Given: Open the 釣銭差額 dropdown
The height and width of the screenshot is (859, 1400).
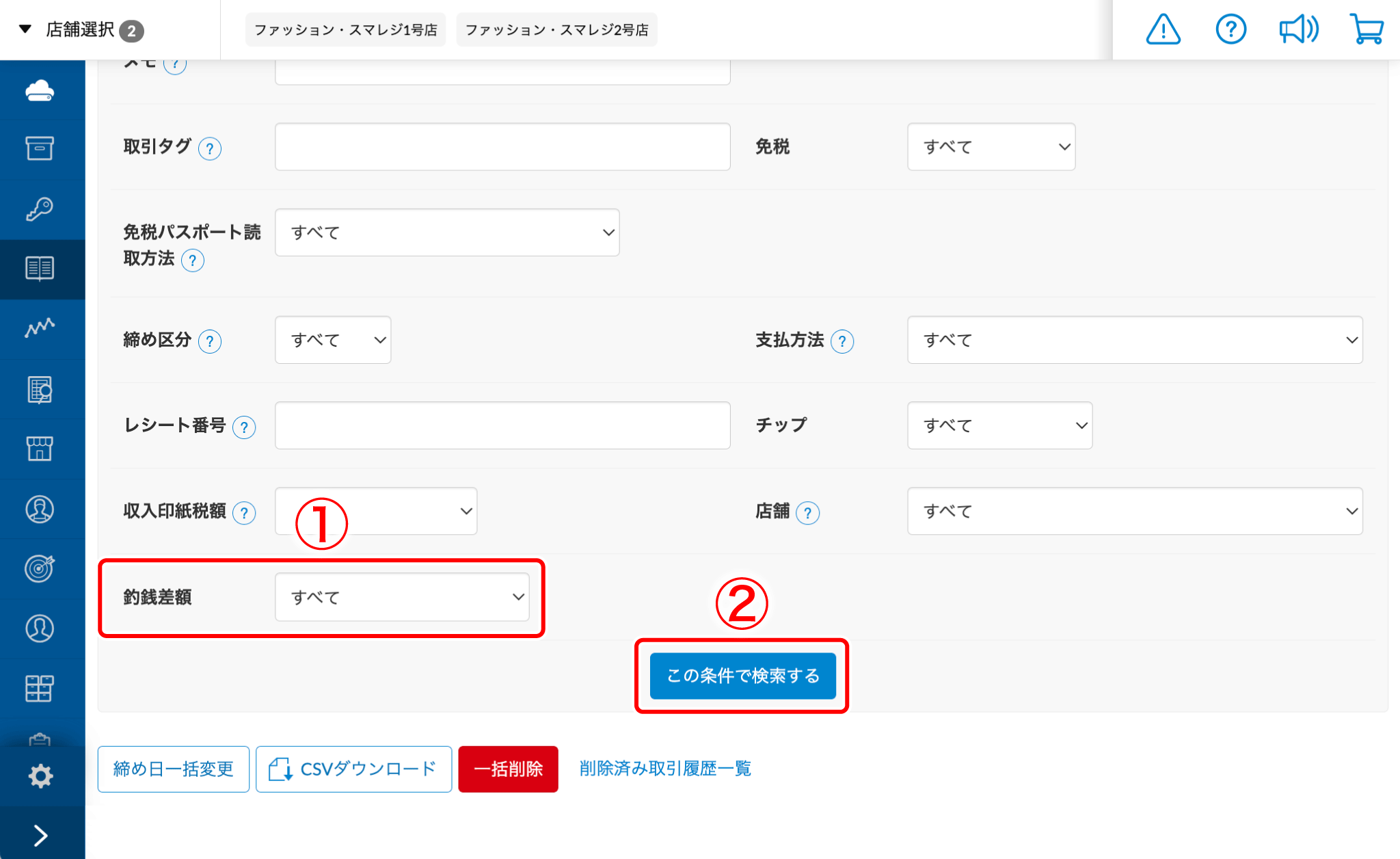Looking at the screenshot, I should [403, 597].
